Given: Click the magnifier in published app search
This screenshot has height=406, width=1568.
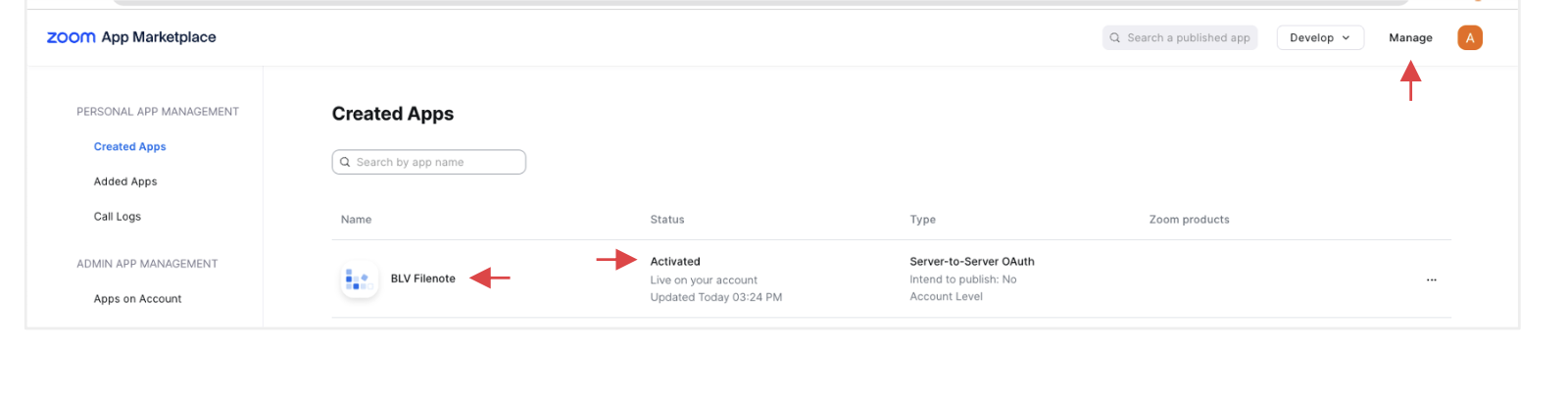Looking at the screenshot, I should [x=1114, y=38].
